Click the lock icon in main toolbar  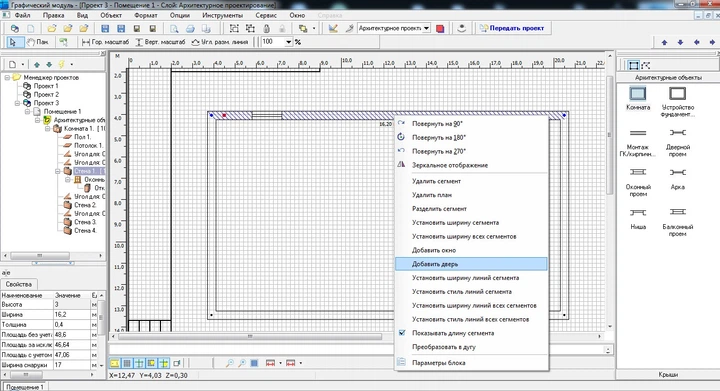(266, 28)
